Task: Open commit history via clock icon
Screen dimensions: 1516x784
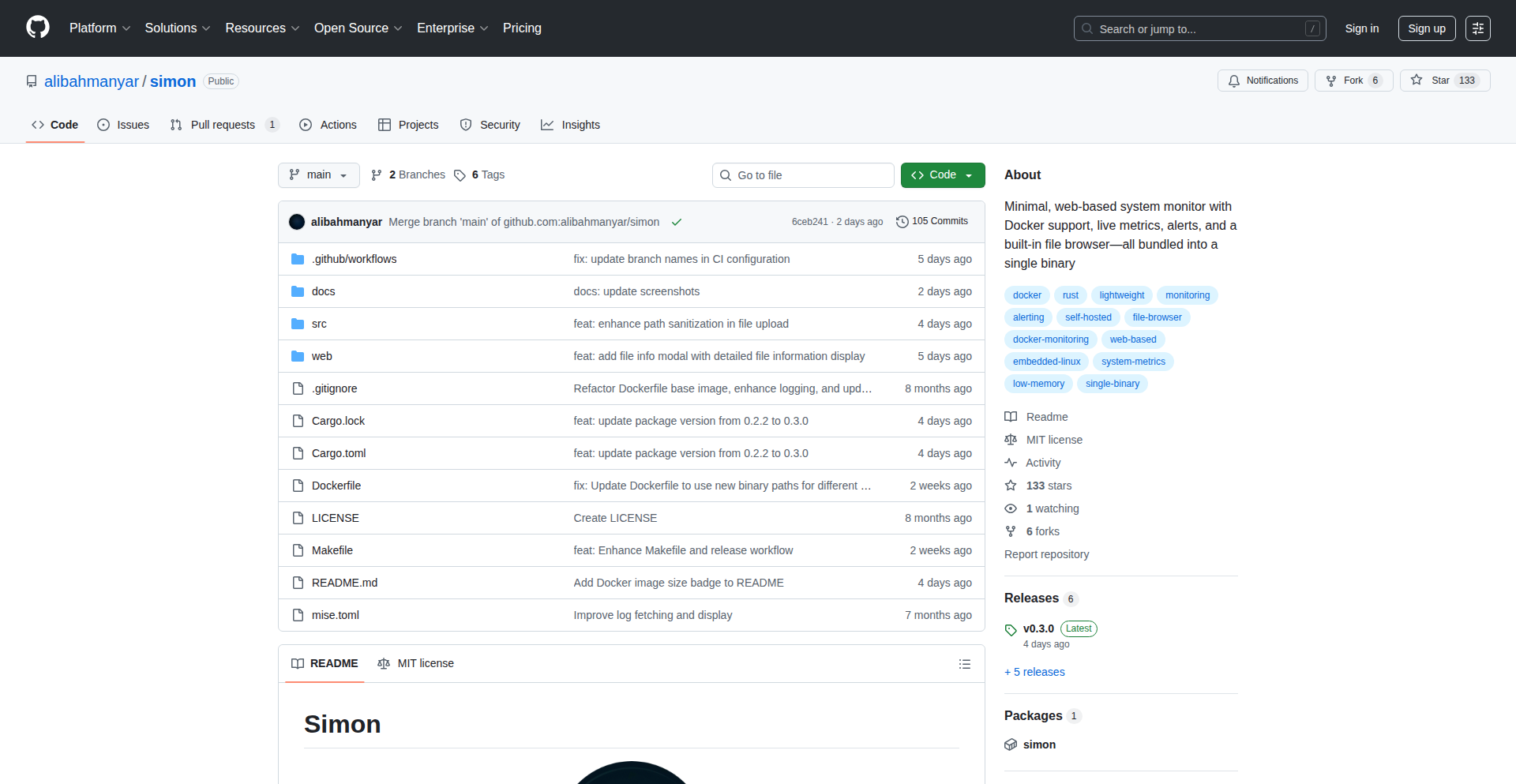Action: click(x=902, y=221)
